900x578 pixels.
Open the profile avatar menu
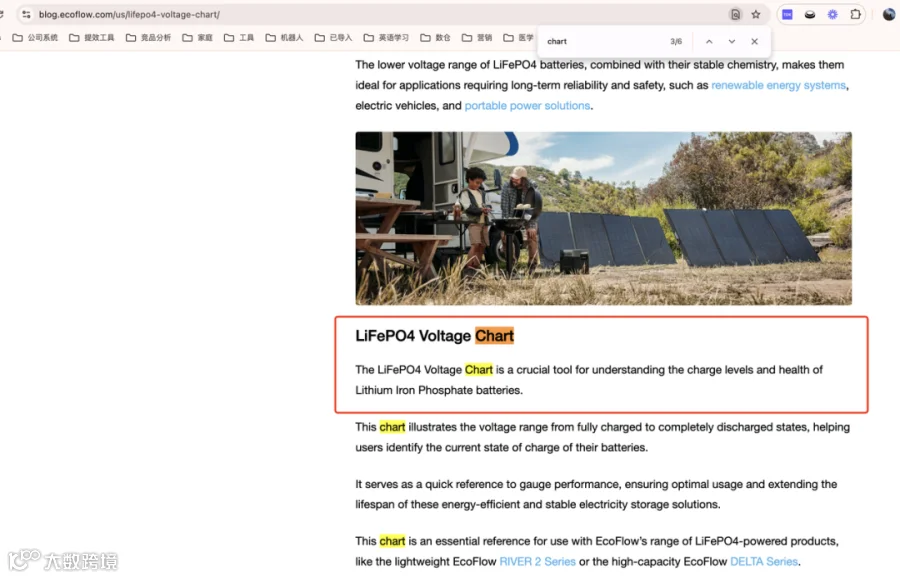tap(889, 14)
